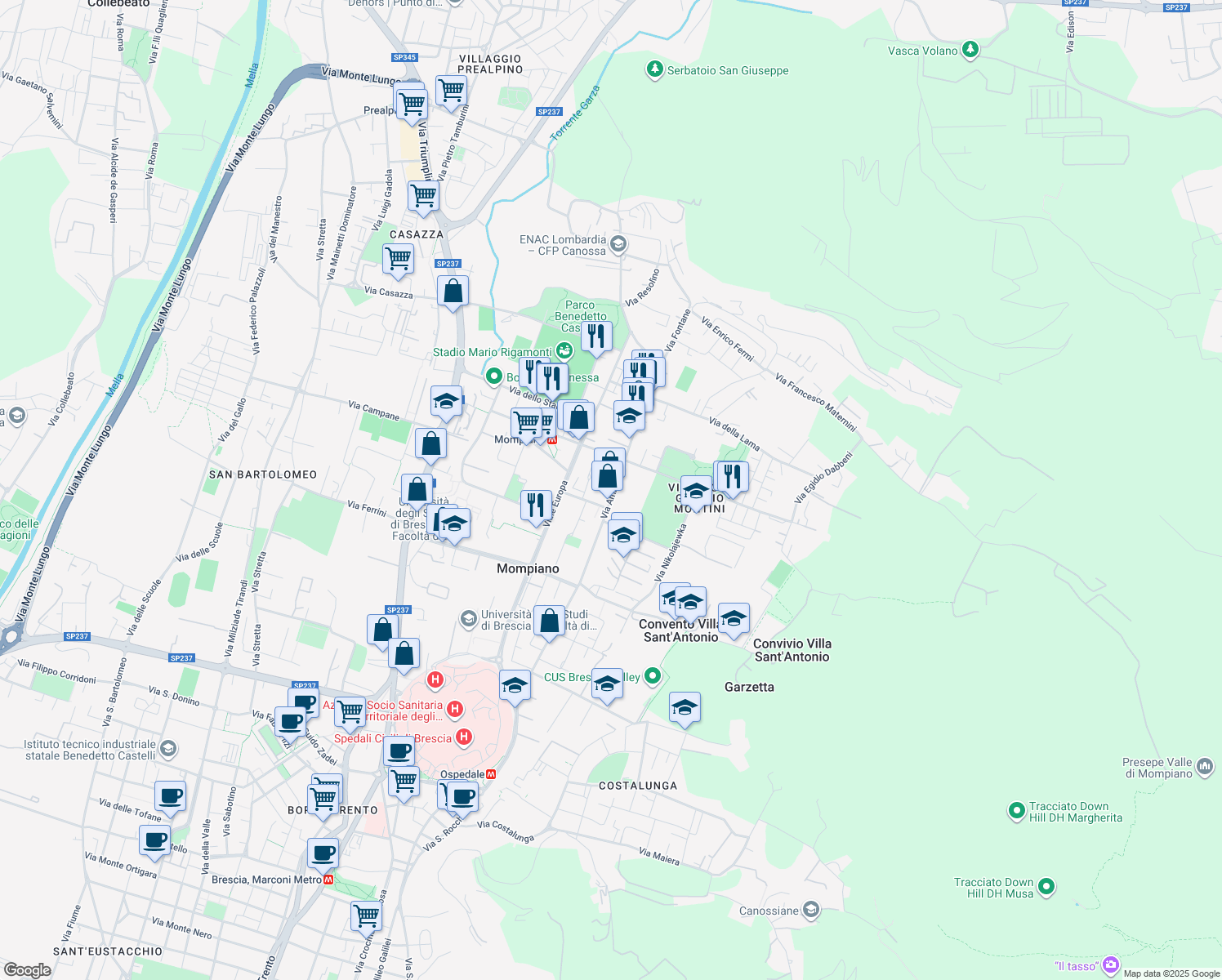Click the ENAC Lombardia CFP Canossa marker
Image resolution: width=1222 pixels, height=980 pixels.
click(x=618, y=244)
